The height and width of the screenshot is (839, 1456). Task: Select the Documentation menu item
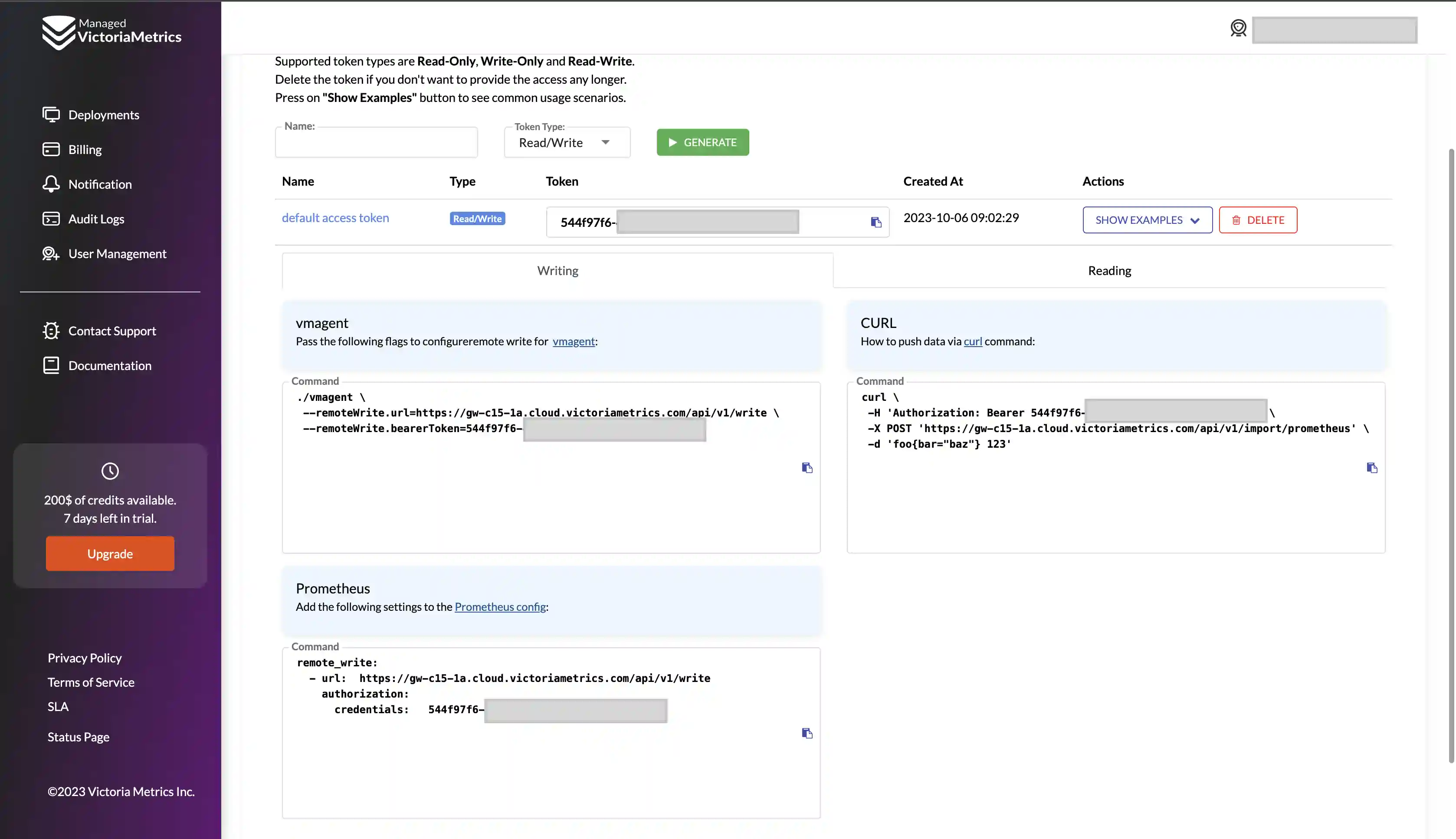pos(110,365)
